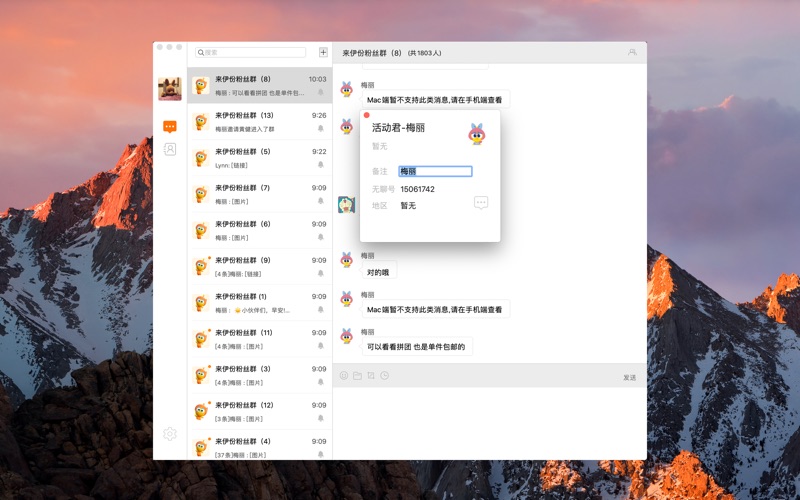The image size is (800, 500).
Task: Edit the 备注 remark field containing 梅丽
Action: 435,171
